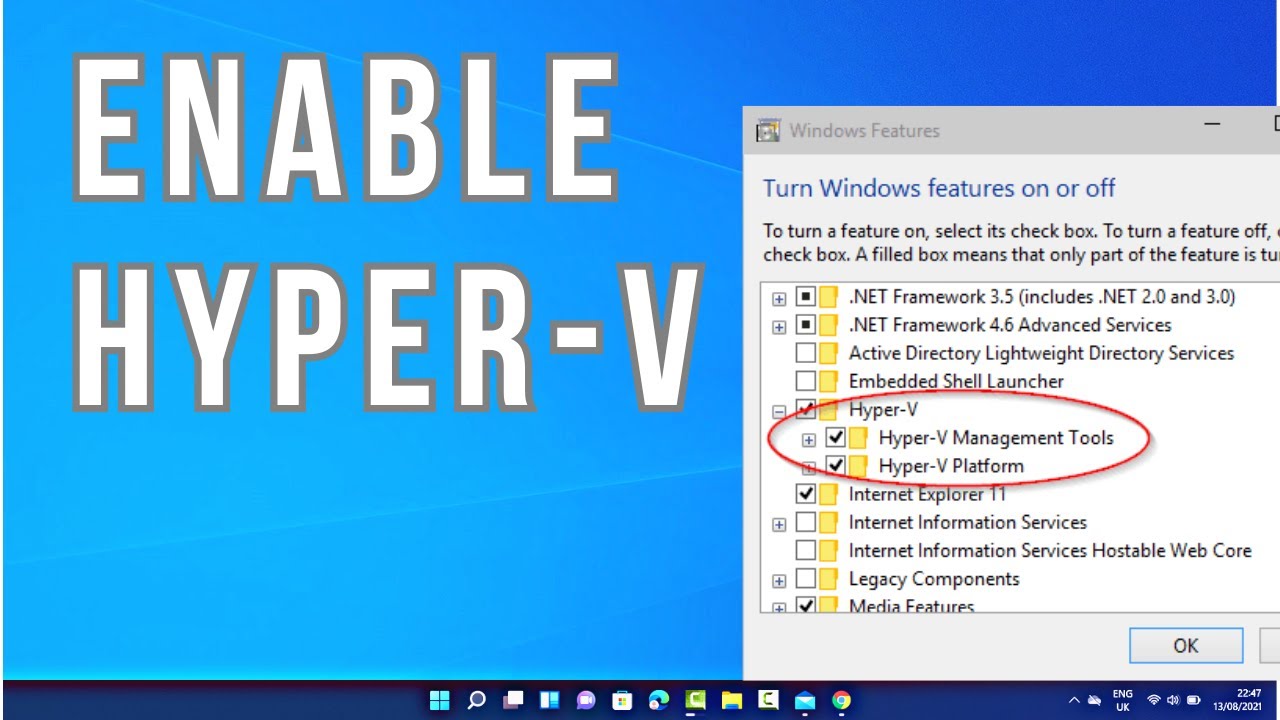The image size is (1280, 720).
Task: Open the Windows Start menu
Action: (x=440, y=700)
